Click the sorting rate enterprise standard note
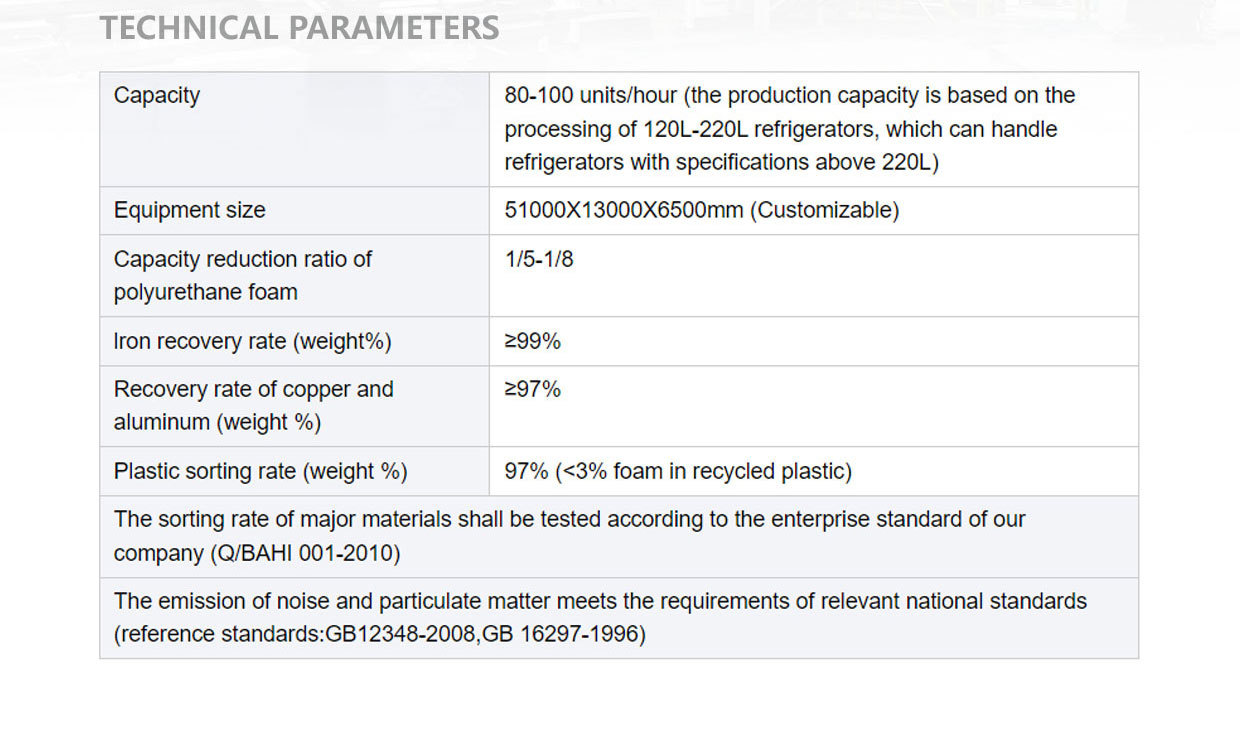This screenshot has height=735, width=1240. click(570, 536)
